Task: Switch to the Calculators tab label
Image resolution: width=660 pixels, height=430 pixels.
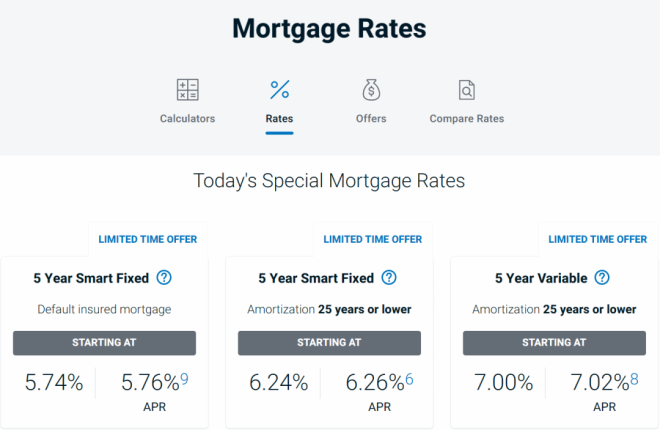Action: (x=187, y=119)
